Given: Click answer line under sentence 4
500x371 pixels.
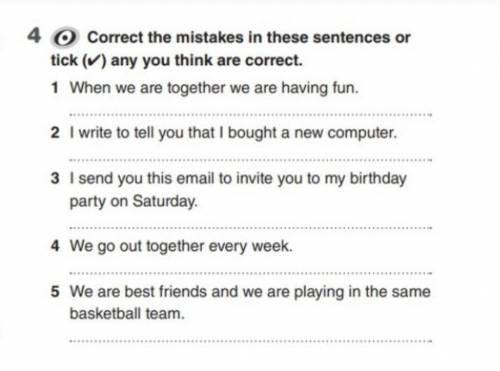Looking at the screenshot, I should coord(250,273).
